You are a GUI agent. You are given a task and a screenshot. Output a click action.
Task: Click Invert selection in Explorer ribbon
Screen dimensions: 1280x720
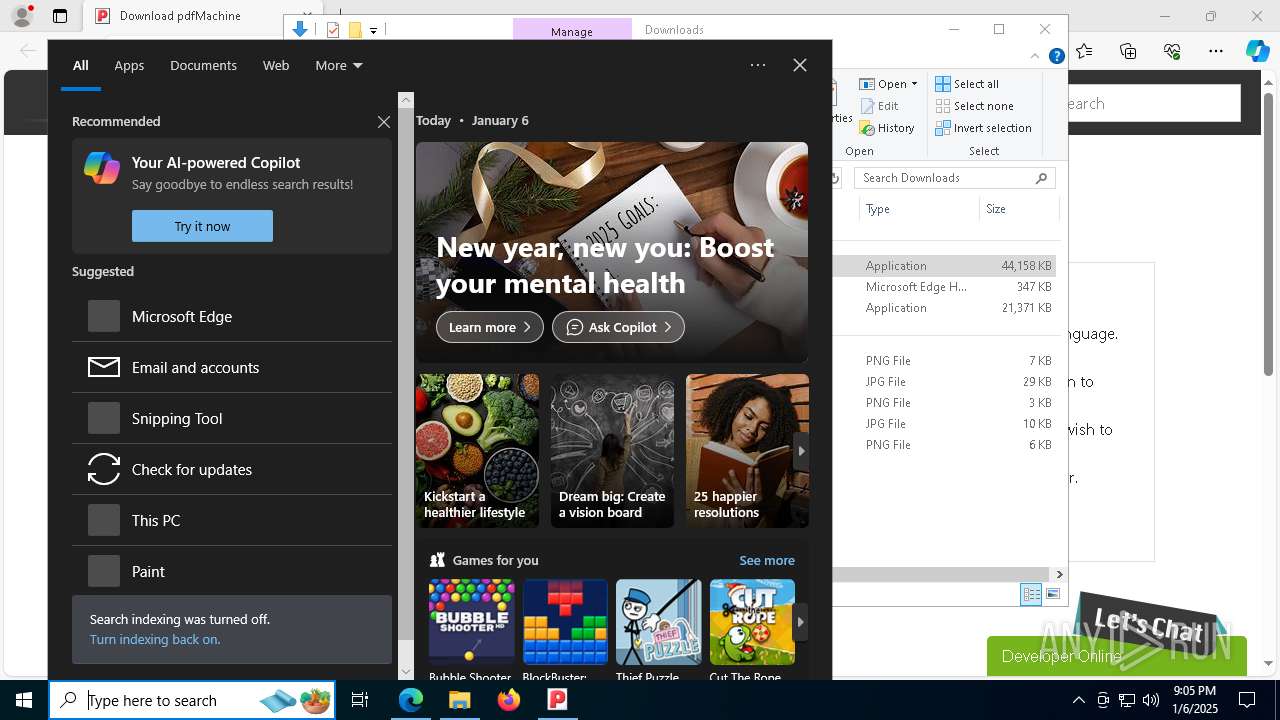pos(983,128)
